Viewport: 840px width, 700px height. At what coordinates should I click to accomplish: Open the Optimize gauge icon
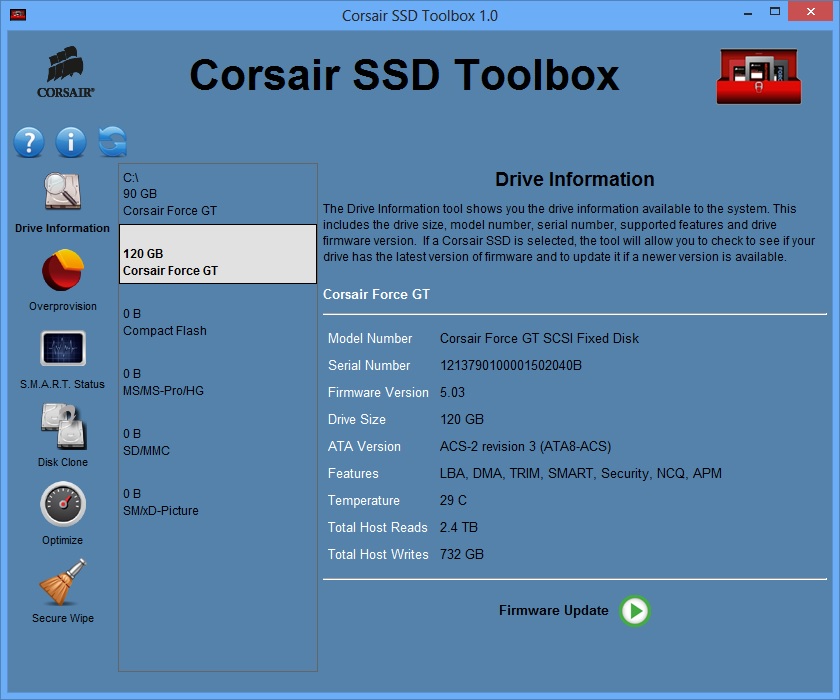[x=63, y=504]
